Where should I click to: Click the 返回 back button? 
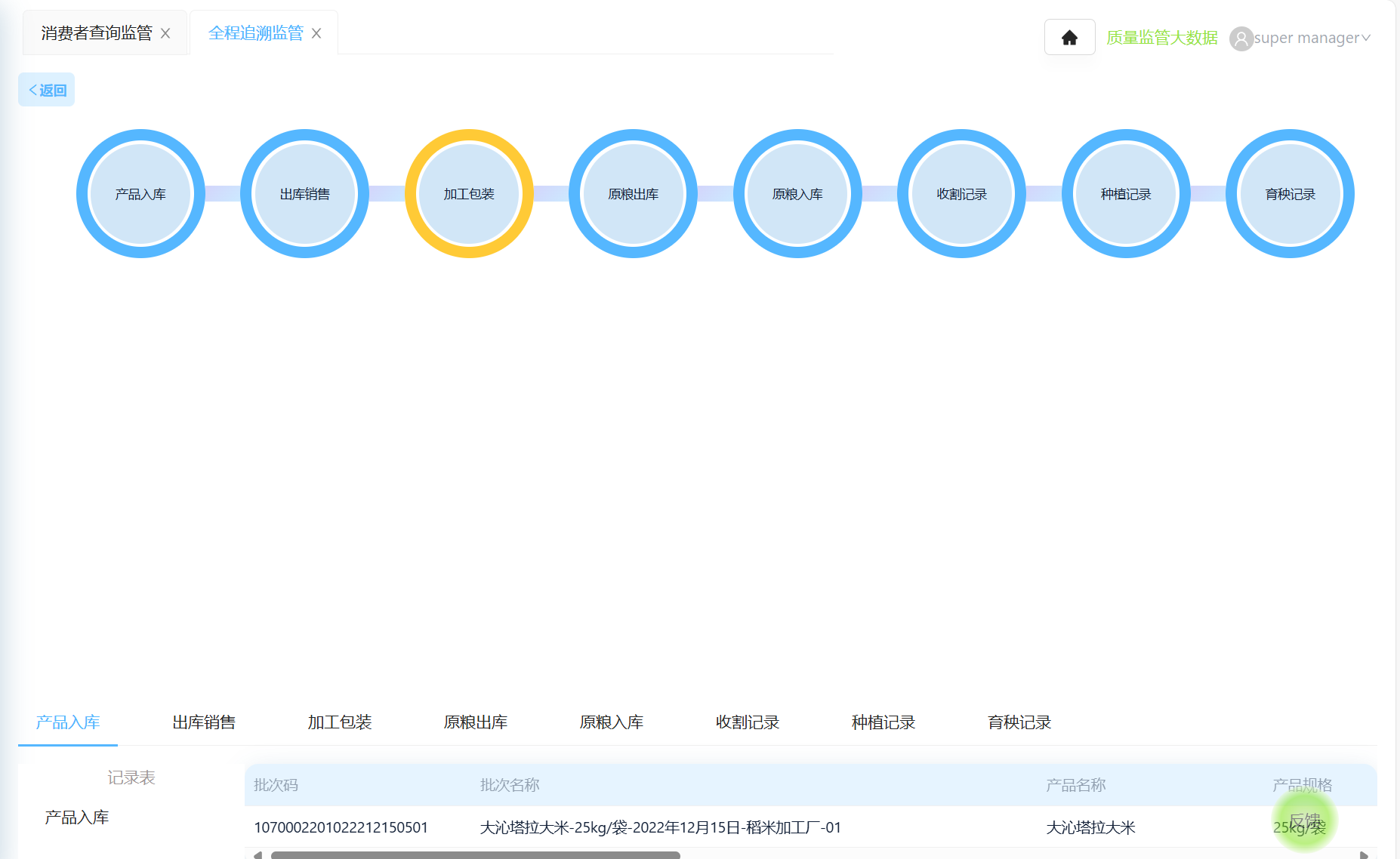point(47,90)
